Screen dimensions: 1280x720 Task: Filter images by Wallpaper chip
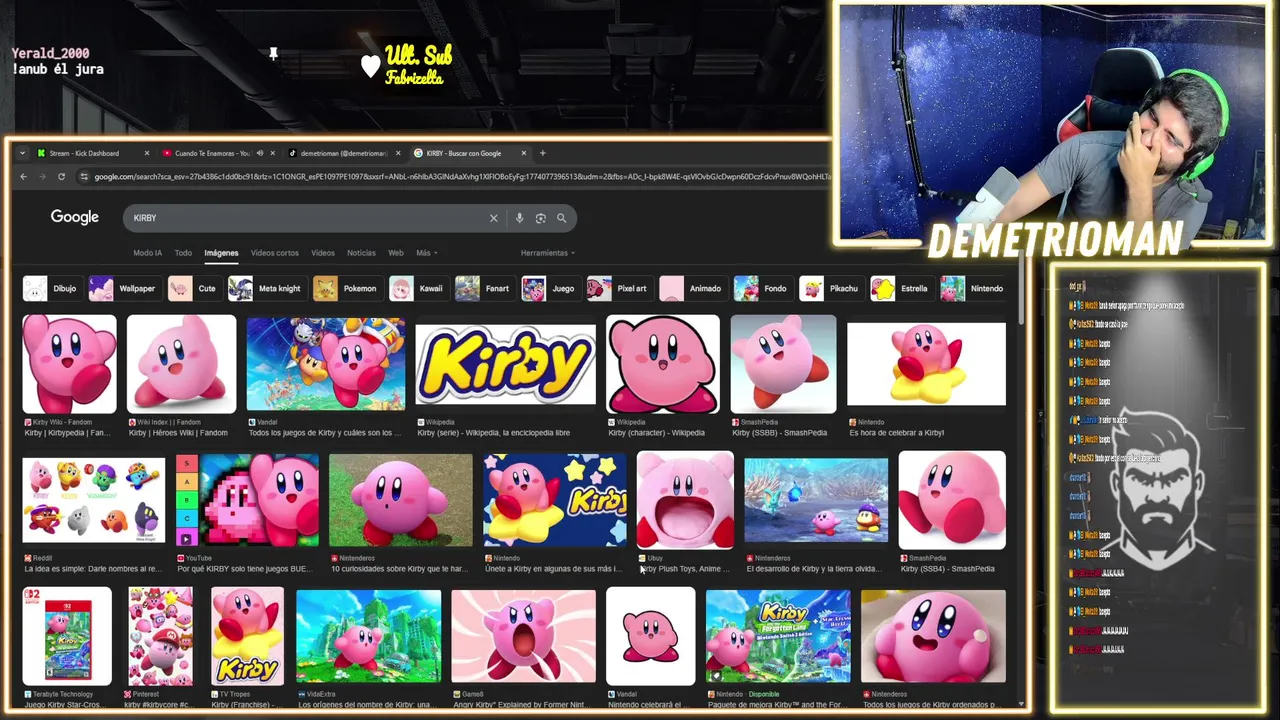click(123, 289)
